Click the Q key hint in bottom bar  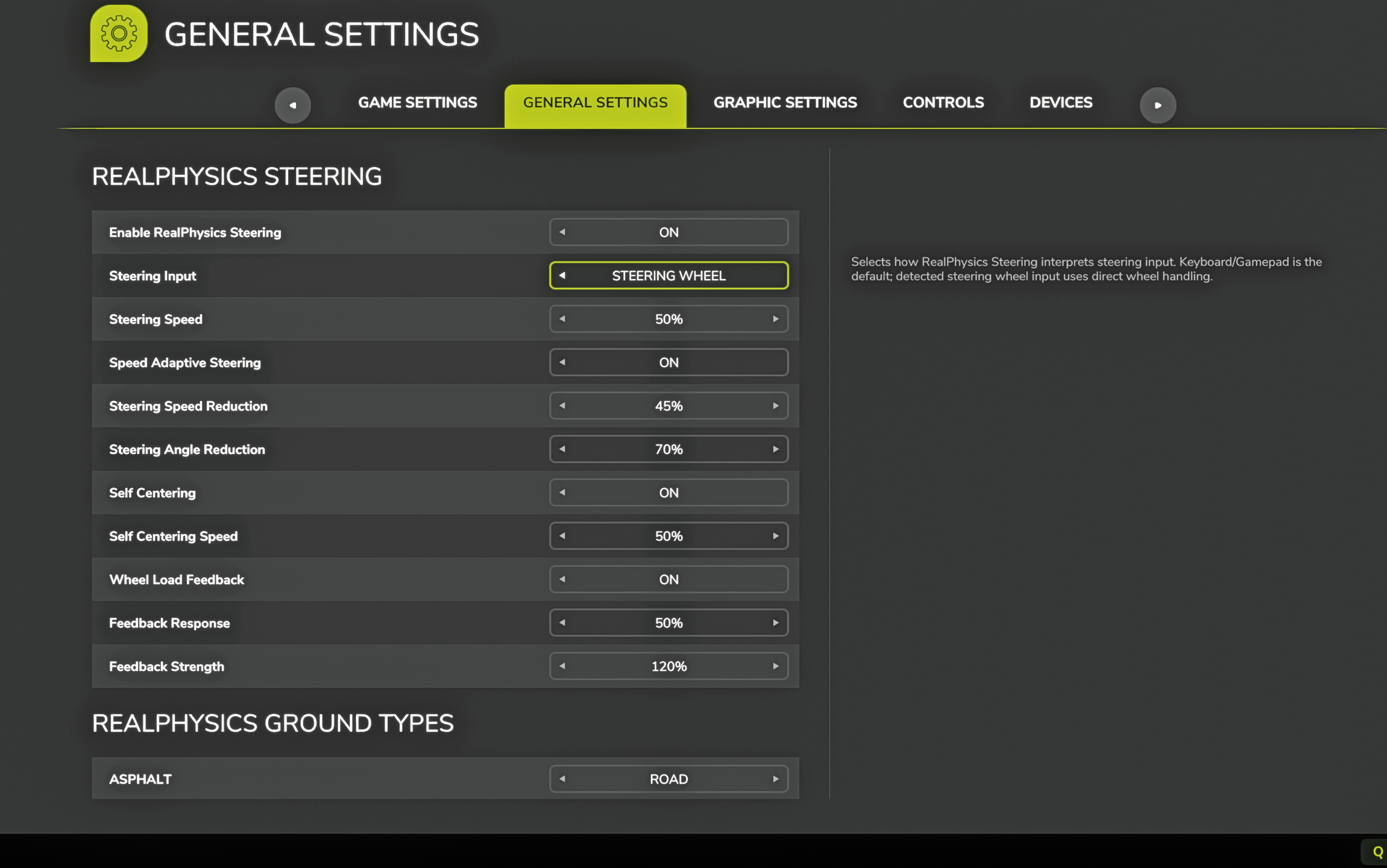click(1377, 852)
